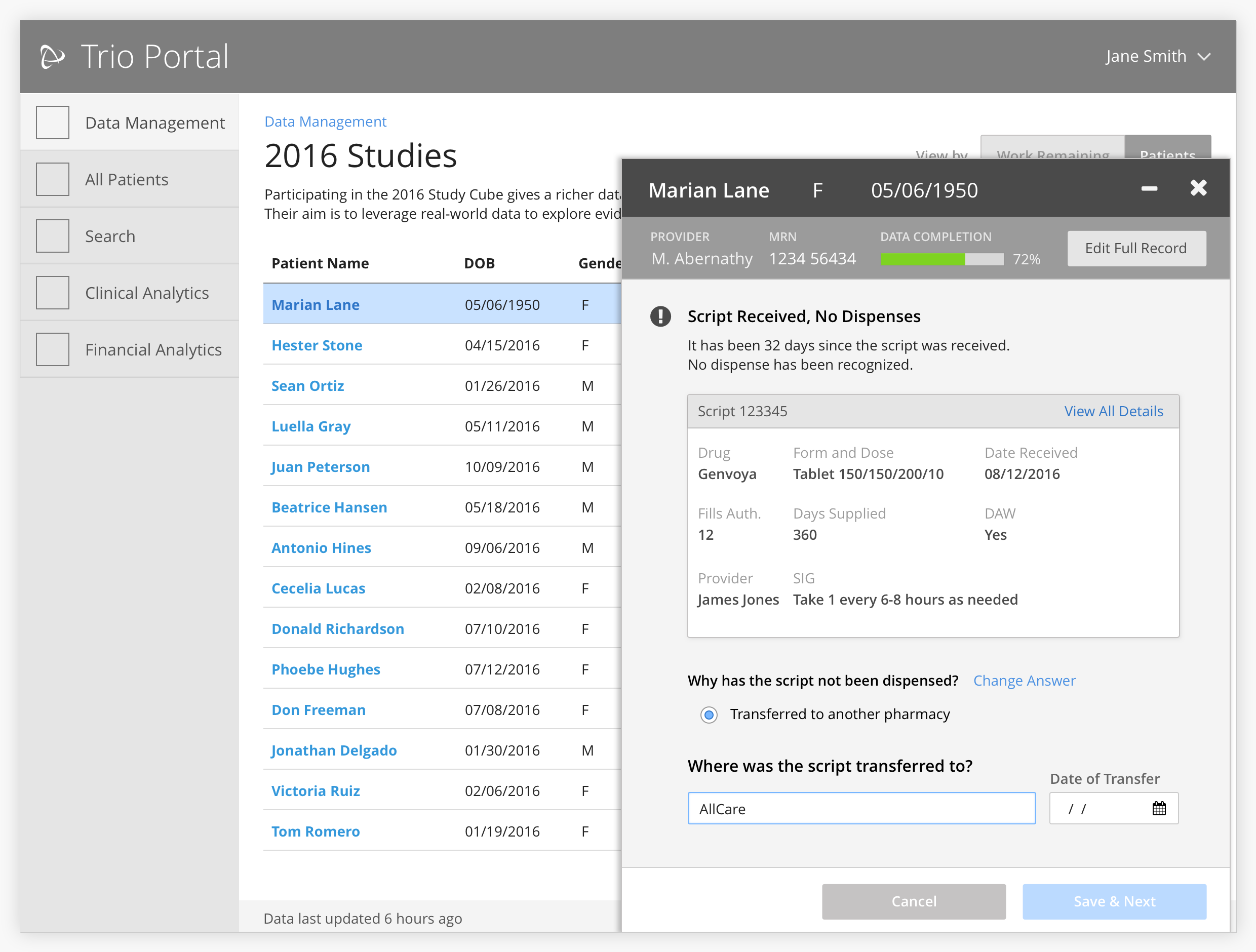Expand the Jane Smith user menu
1256x952 pixels.
coord(1158,56)
